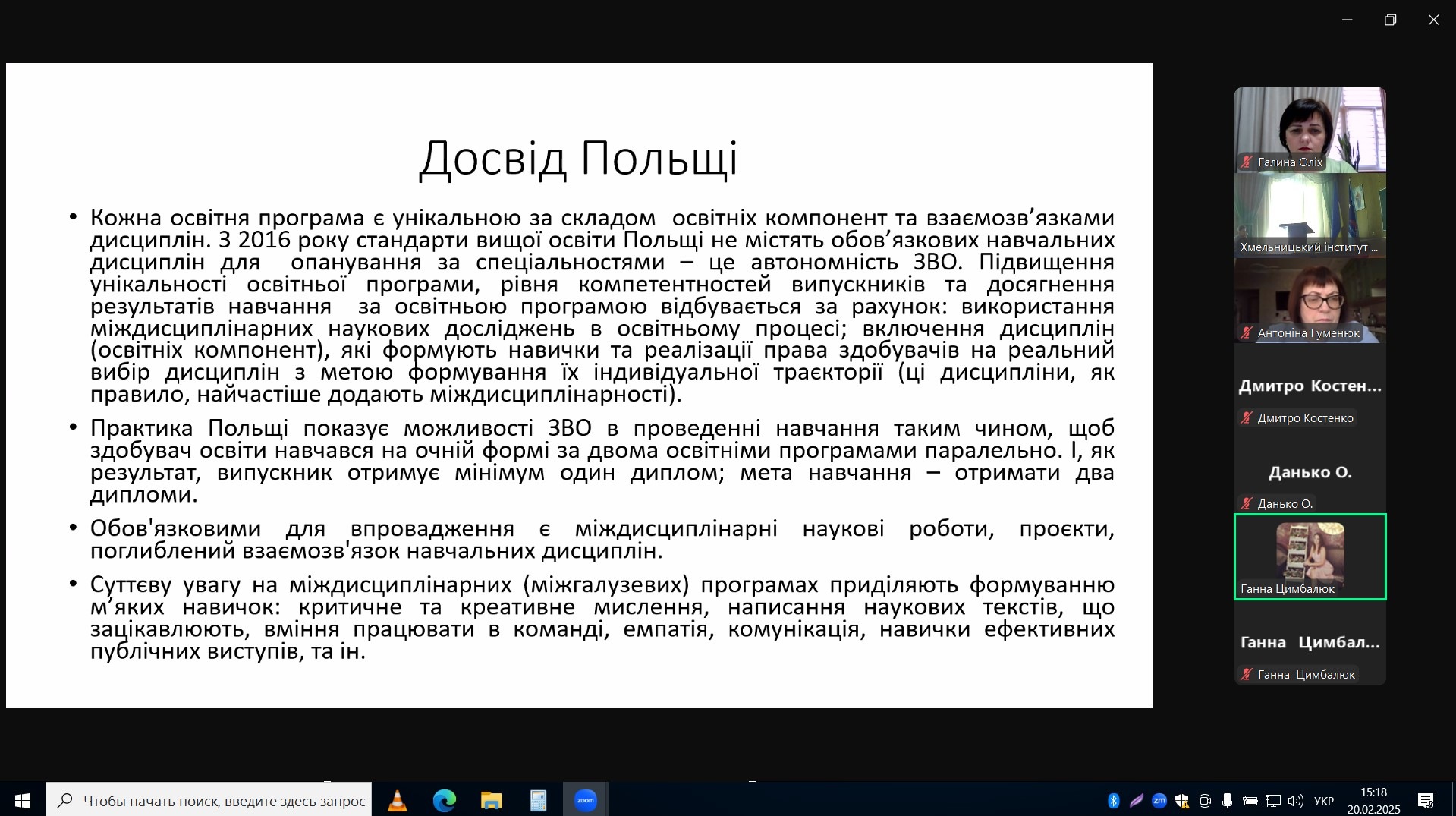Open the Windows Start menu

(23, 800)
